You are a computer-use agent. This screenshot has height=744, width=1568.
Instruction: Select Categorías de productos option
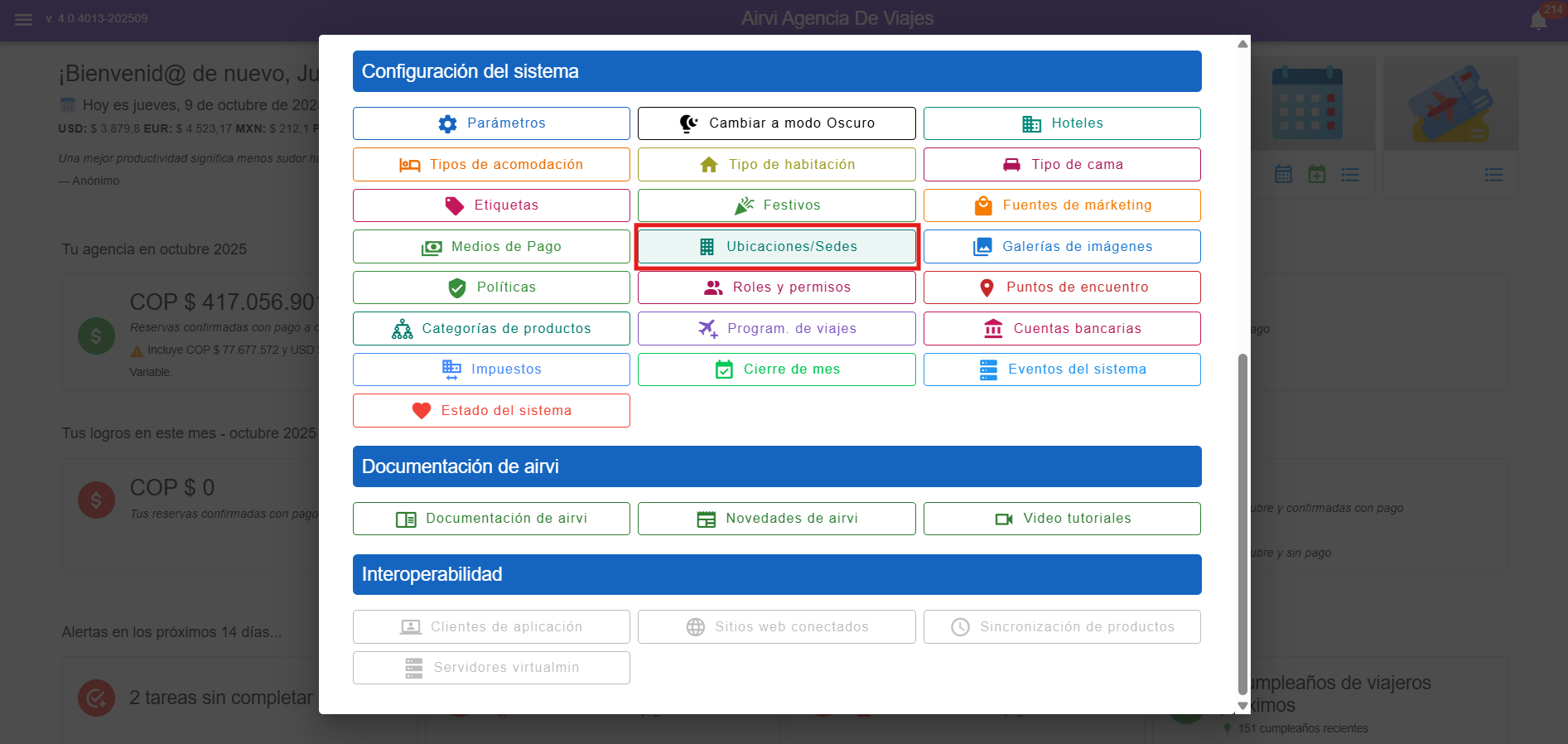point(491,329)
